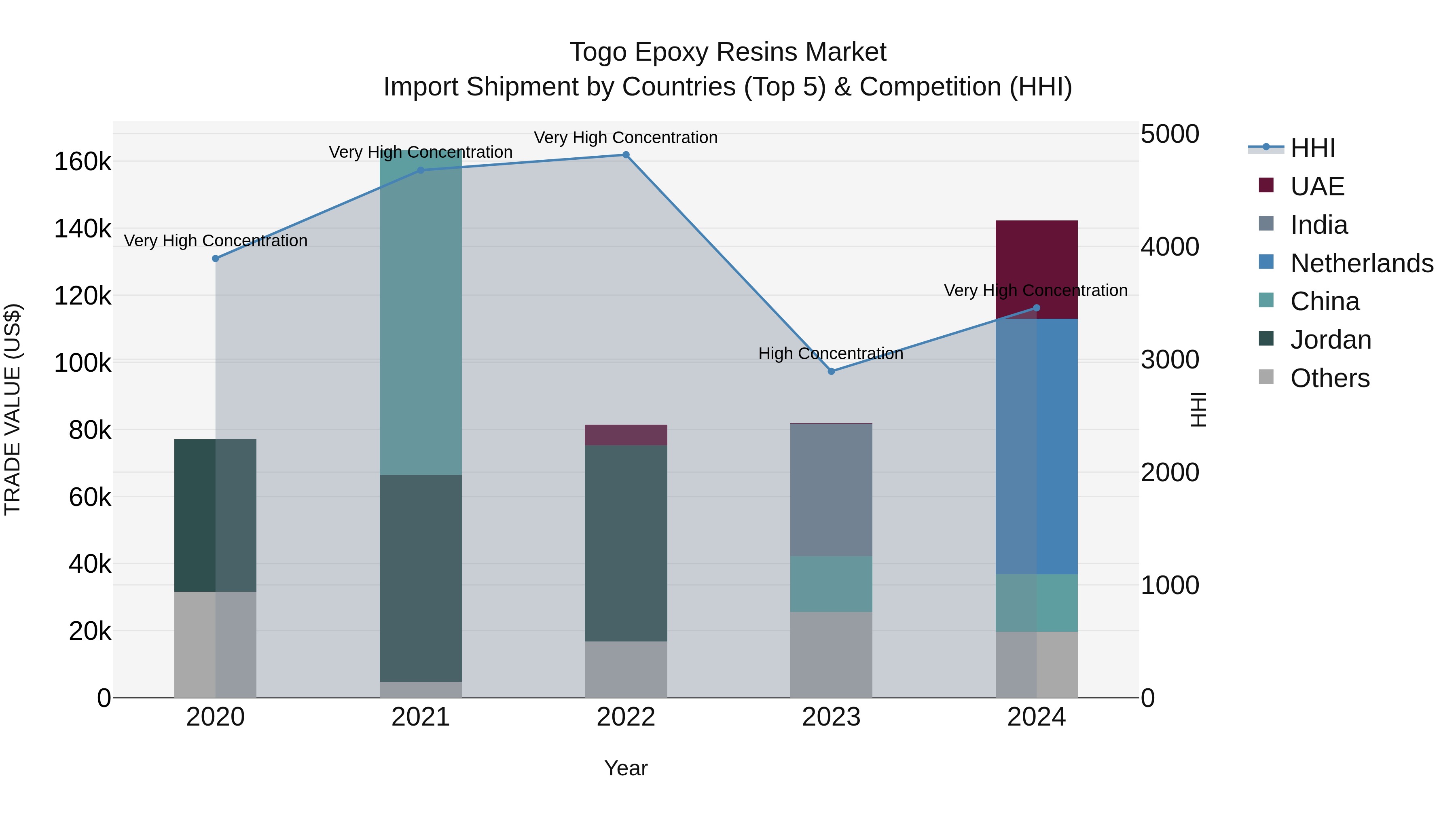Click the 3000 HHI axis tick label
This screenshot has height=819, width=1456.
coord(1170,360)
